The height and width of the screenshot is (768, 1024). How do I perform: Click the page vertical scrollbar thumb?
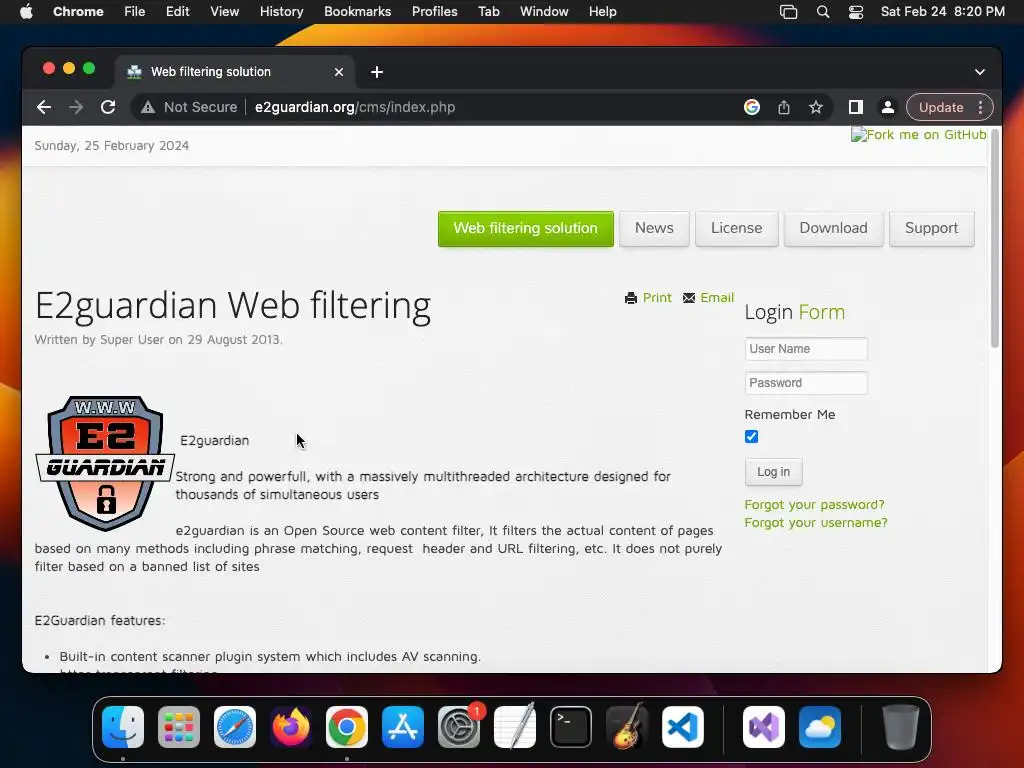pos(995,238)
